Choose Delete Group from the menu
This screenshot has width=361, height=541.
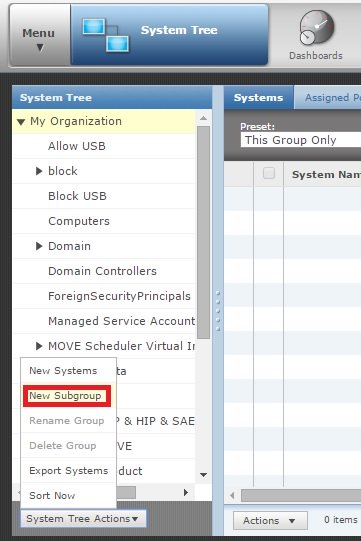coord(68,445)
